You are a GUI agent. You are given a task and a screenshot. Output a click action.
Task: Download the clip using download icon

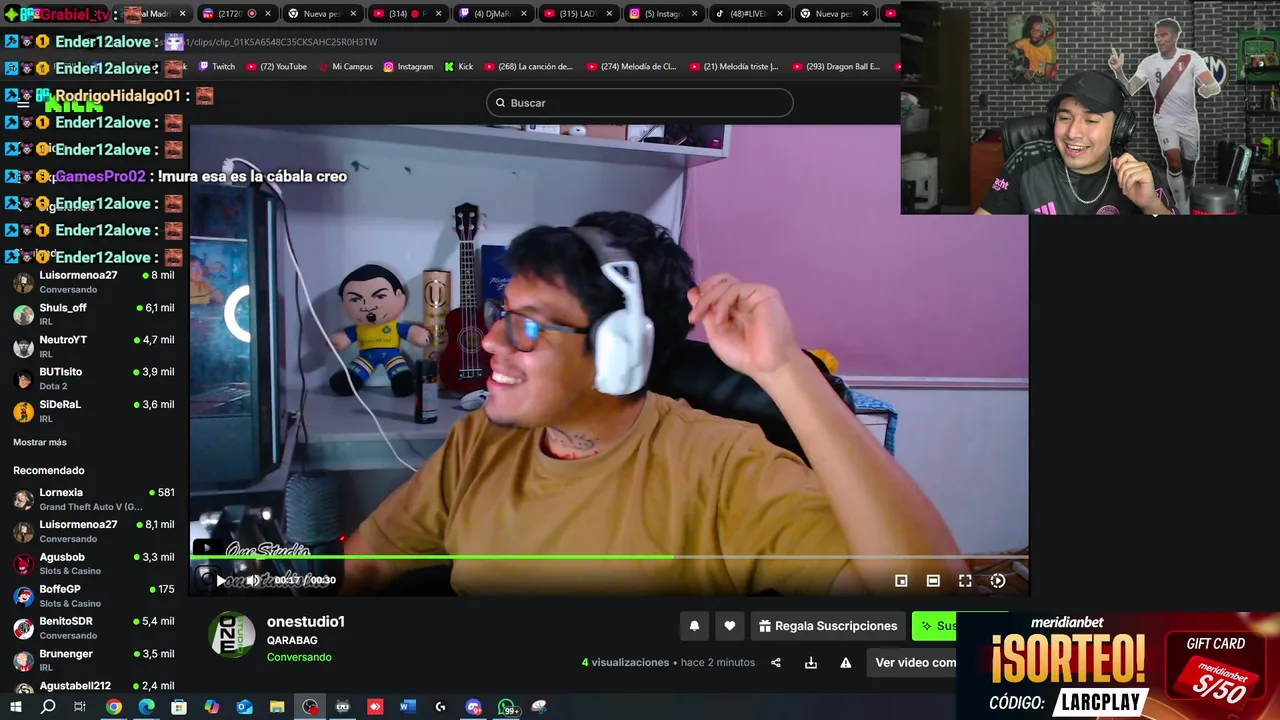coord(811,662)
